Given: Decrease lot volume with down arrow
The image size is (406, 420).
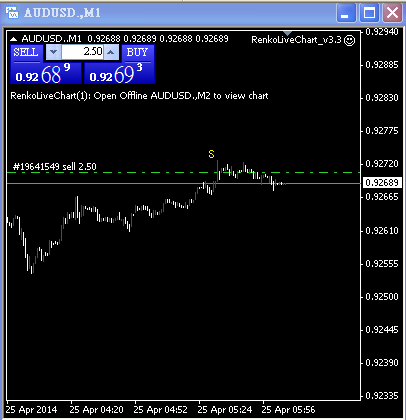Looking at the screenshot, I should pyautogui.click(x=53, y=52).
